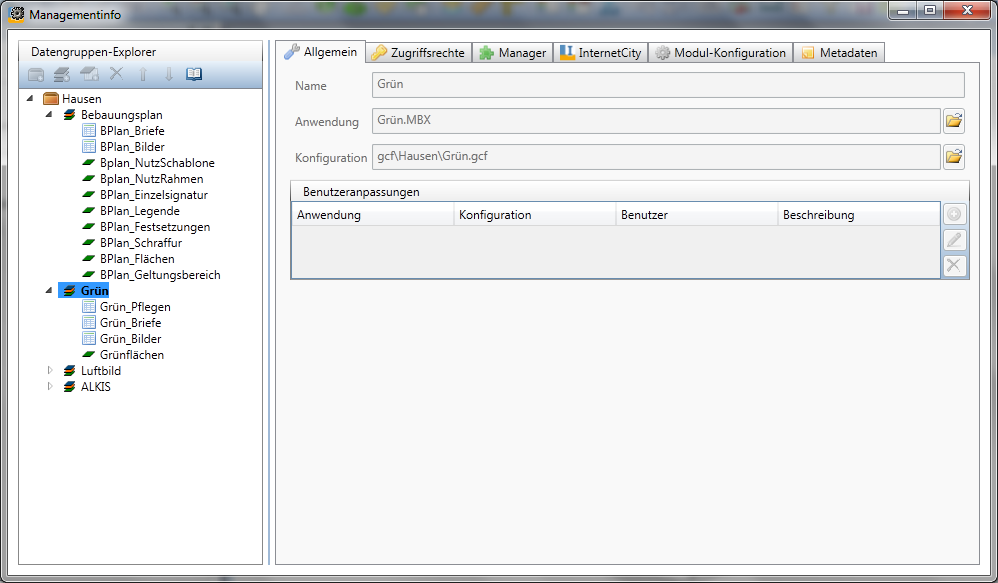Screen dimensions: 998x583
Task: Select the Grünflächen entry under Grün
Action: coord(128,354)
